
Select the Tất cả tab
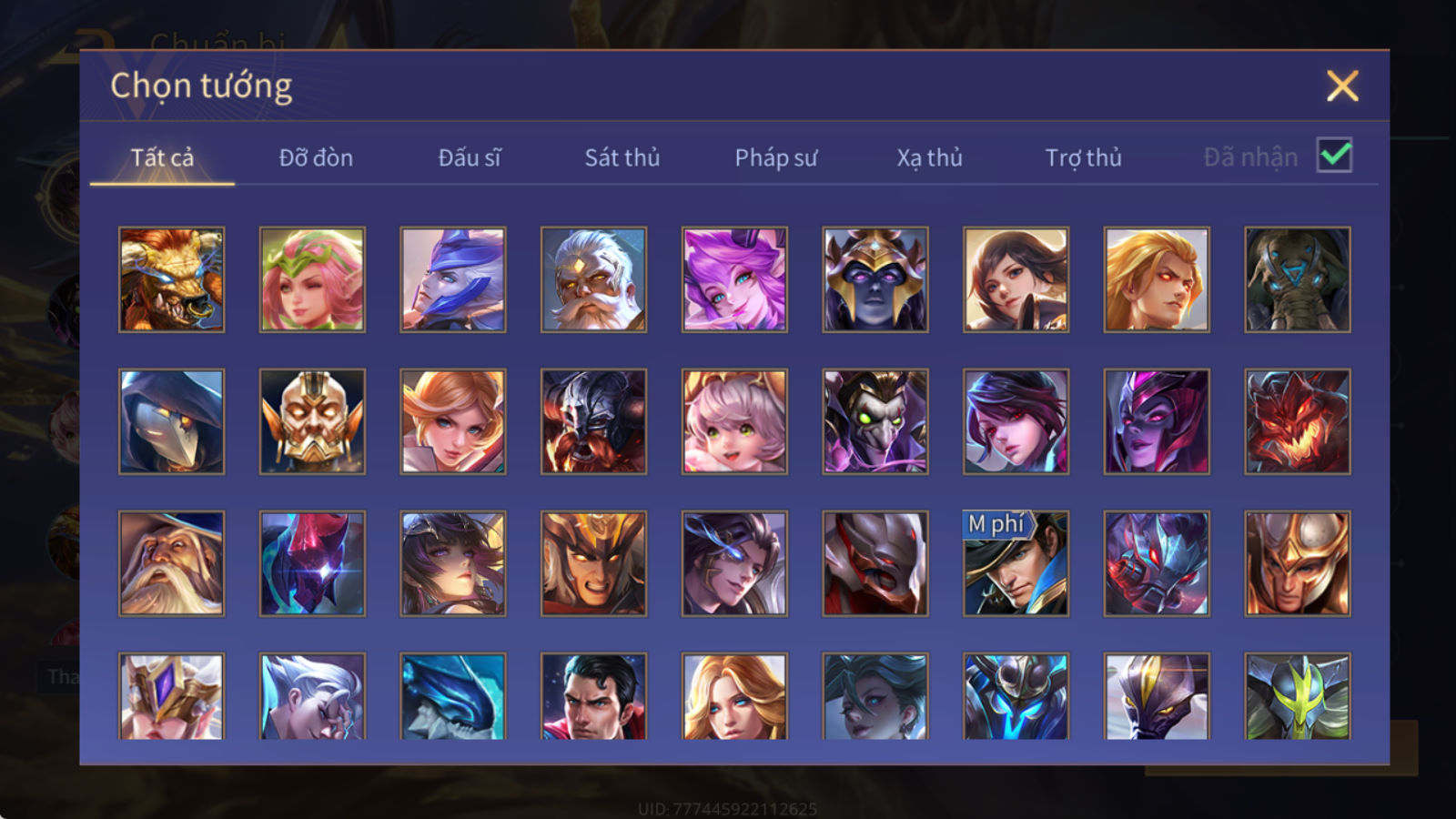pyautogui.click(x=162, y=157)
